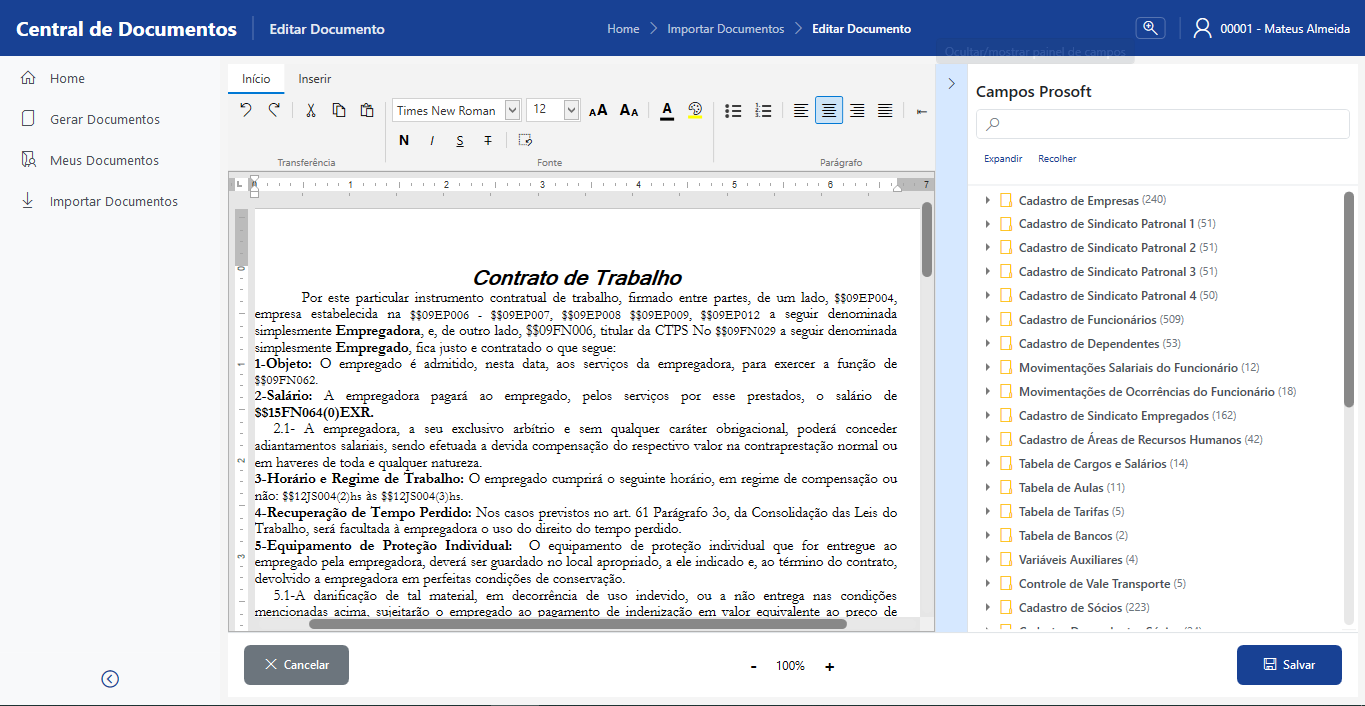Expand Cadastro de Funcionários tree node
This screenshot has height=706, width=1365.
click(x=988, y=320)
